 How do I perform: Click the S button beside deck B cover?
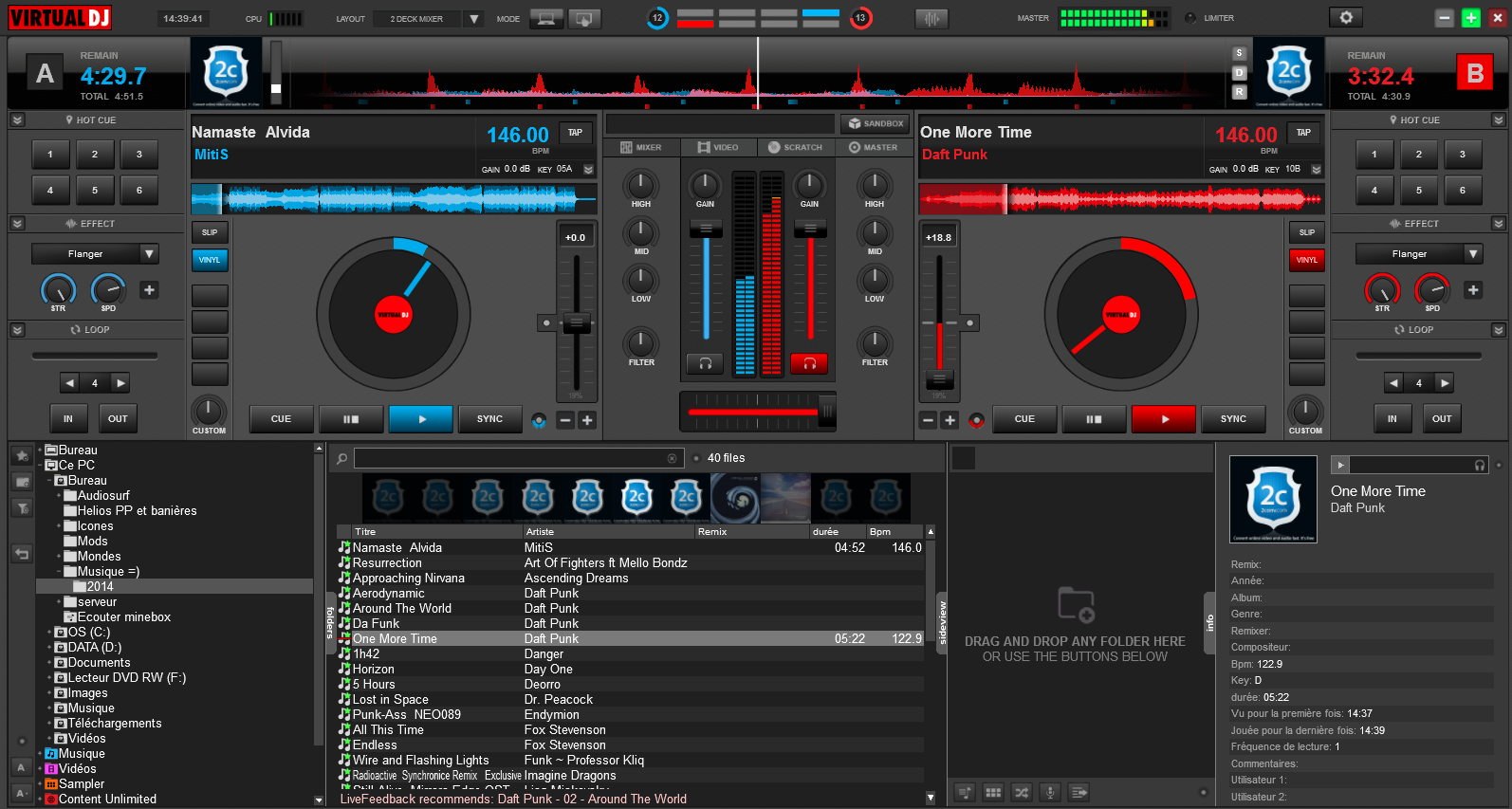pyautogui.click(x=1239, y=53)
